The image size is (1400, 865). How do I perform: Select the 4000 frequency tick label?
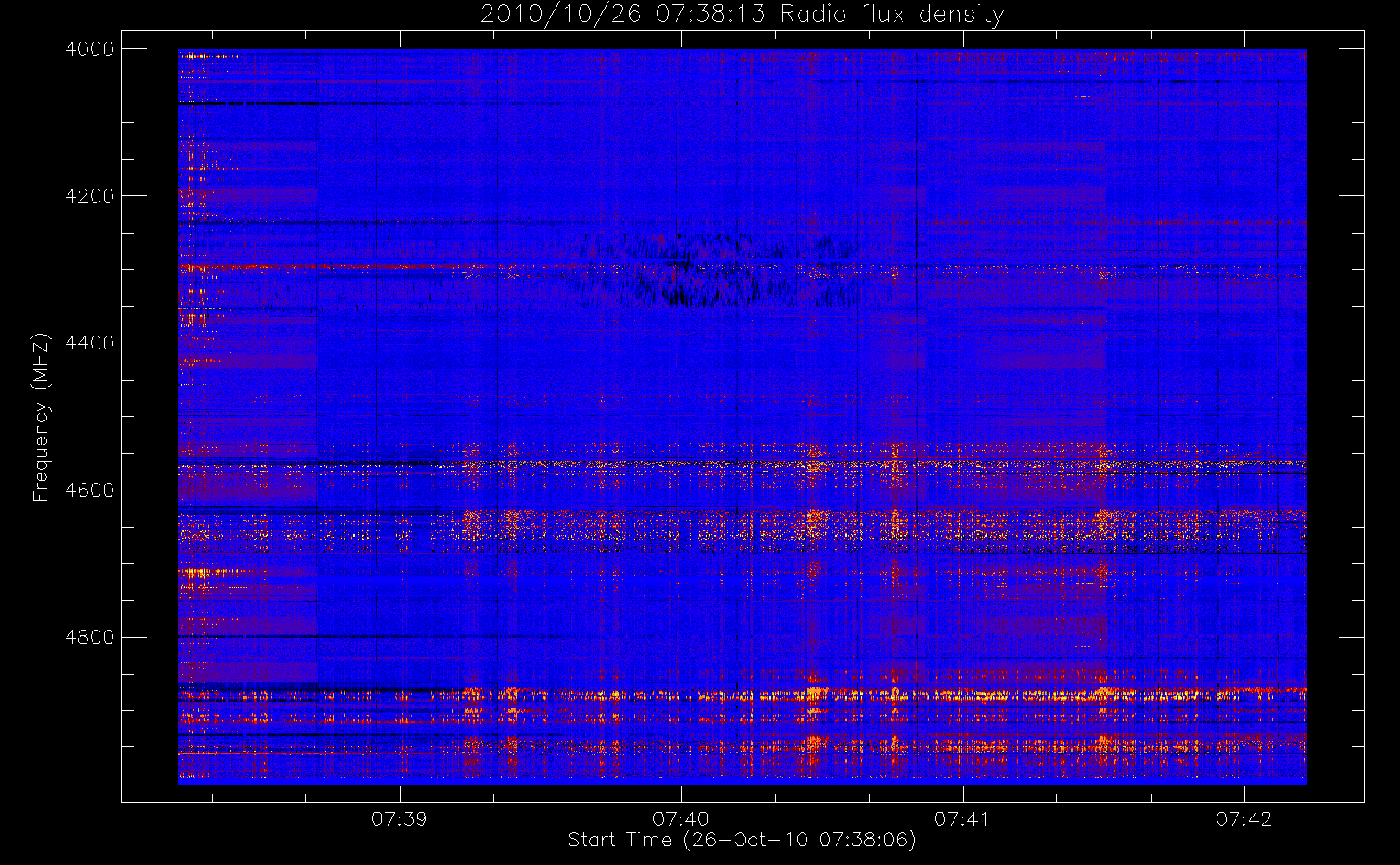pyautogui.click(x=90, y=49)
